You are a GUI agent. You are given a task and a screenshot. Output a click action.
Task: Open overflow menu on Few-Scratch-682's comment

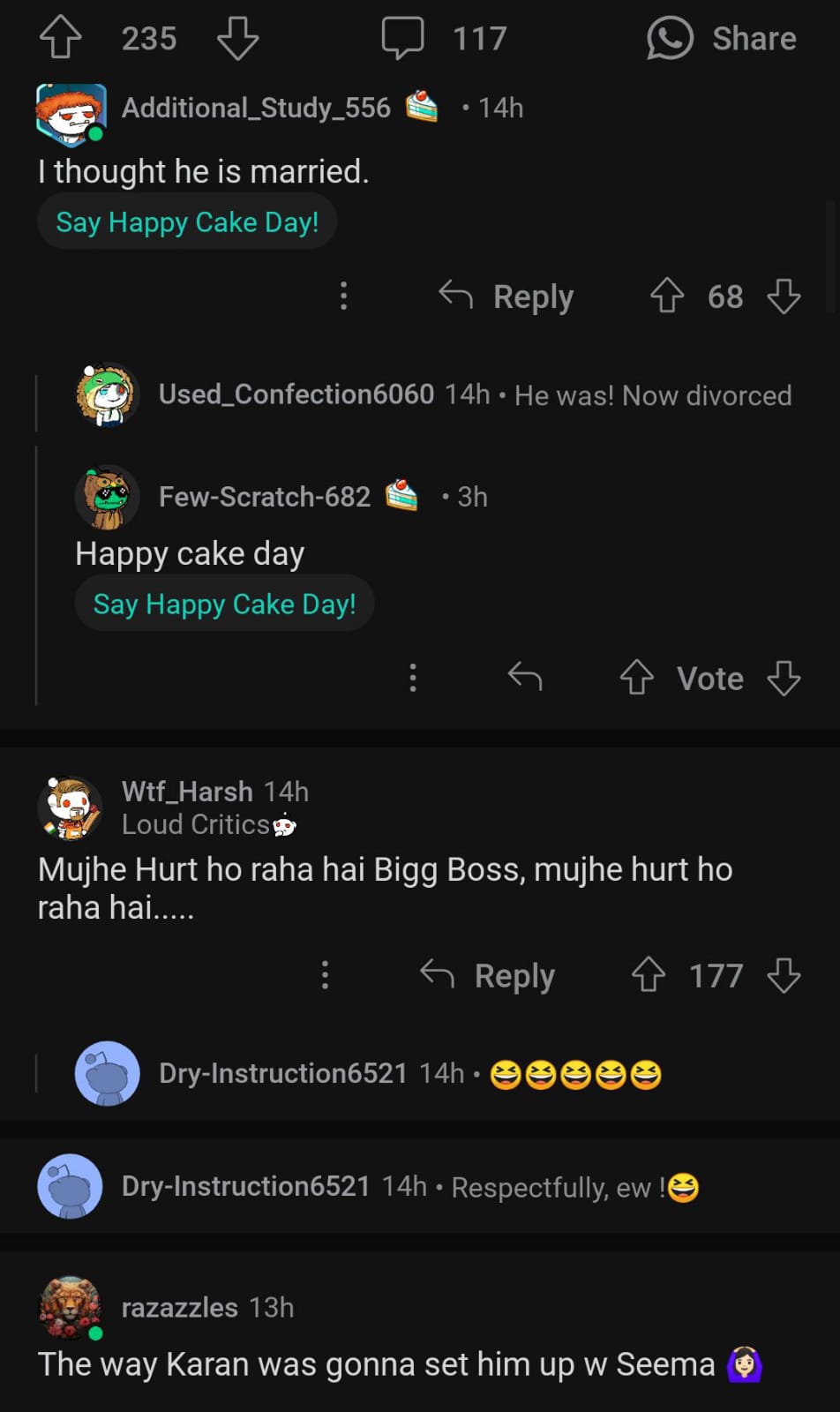412,678
